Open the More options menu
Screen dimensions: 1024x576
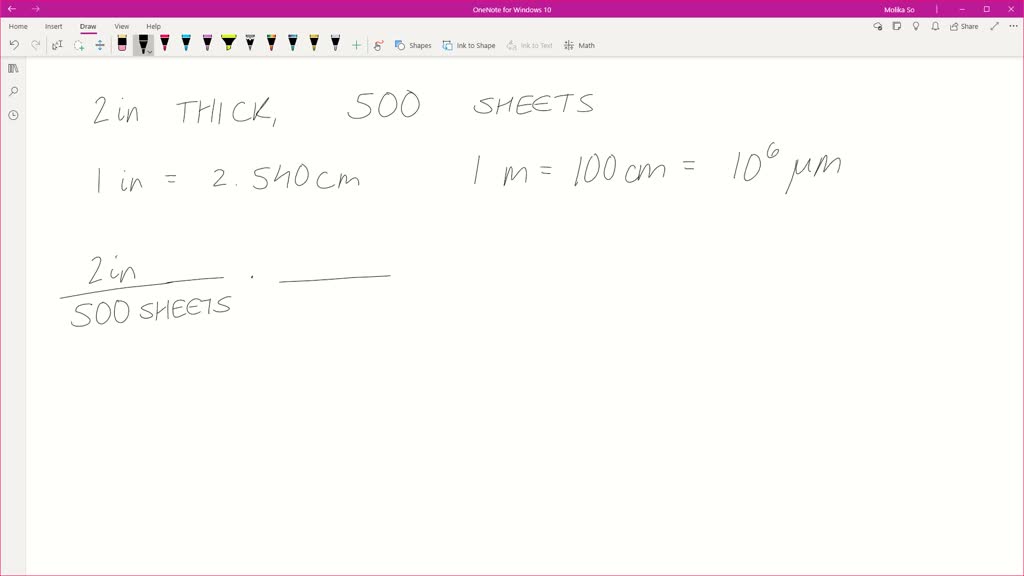tap(1014, 26)
